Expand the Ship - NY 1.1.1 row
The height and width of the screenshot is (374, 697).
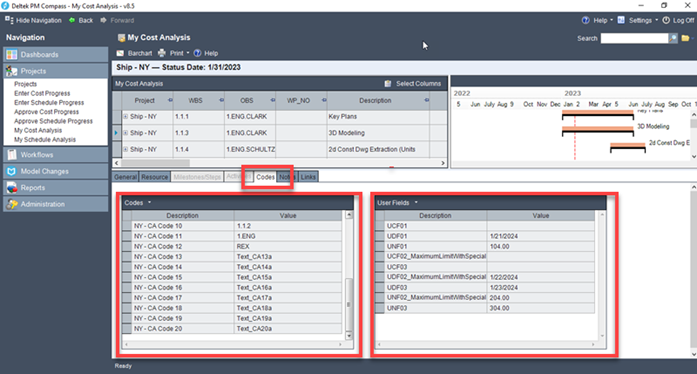point(125,117)
